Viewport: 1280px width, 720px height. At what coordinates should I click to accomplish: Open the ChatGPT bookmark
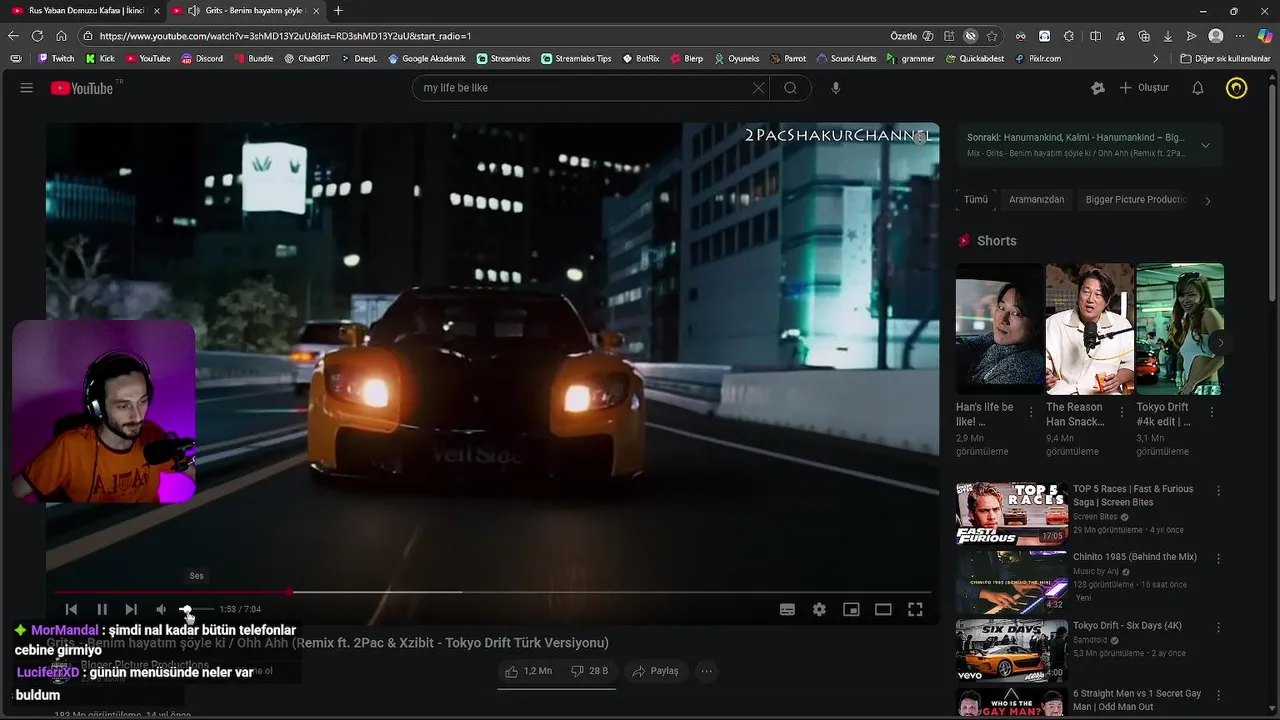tap(306, 59)
